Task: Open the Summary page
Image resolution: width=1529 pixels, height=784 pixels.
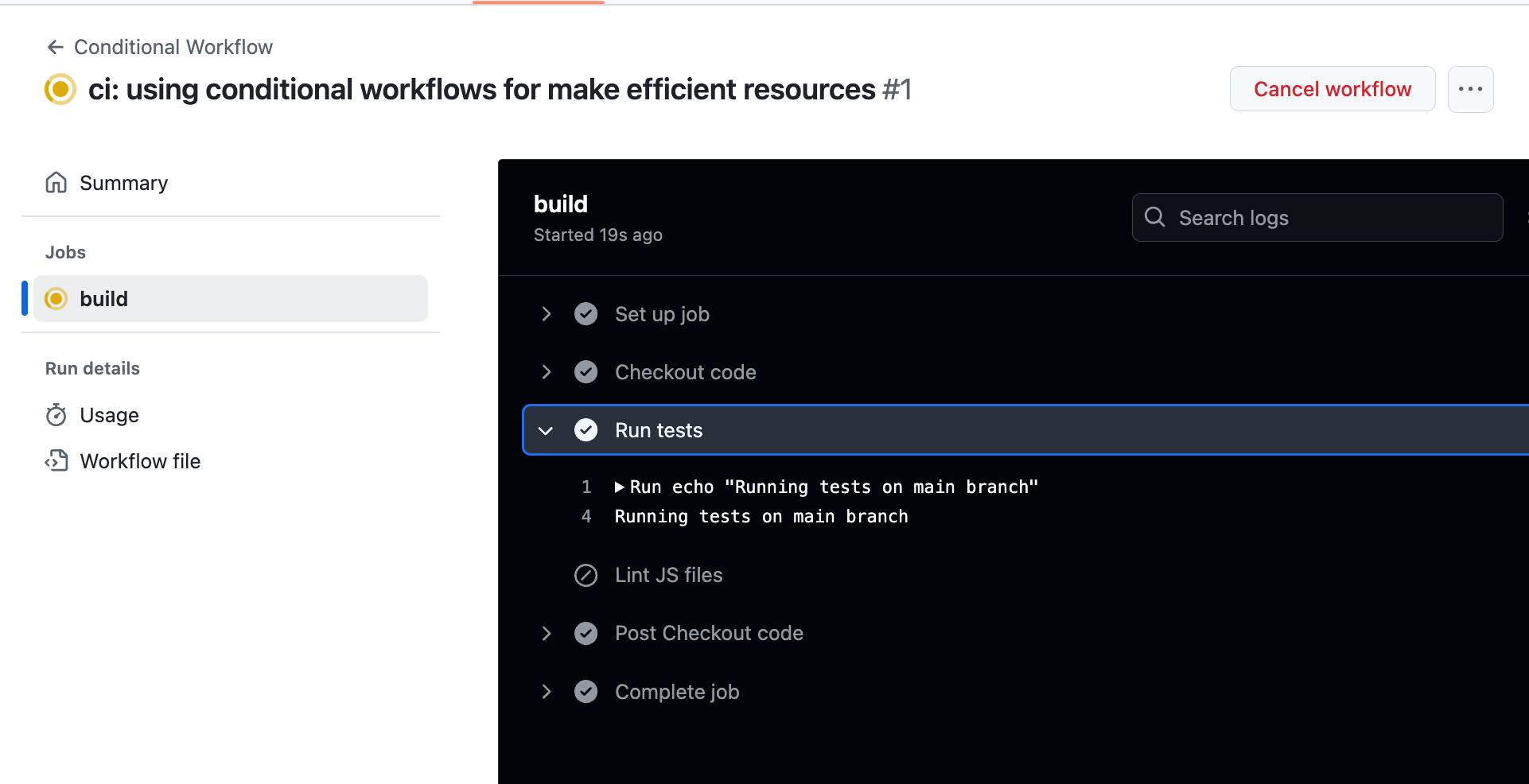Action: coord(123,183)
